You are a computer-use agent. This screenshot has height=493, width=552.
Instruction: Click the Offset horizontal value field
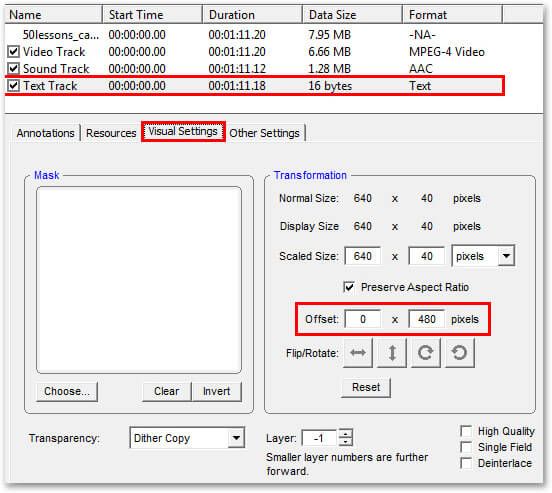coord(363,319)
